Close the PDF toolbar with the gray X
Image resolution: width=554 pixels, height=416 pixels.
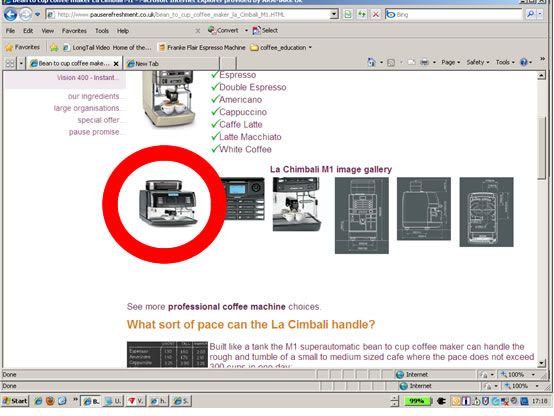coord(198,31)
